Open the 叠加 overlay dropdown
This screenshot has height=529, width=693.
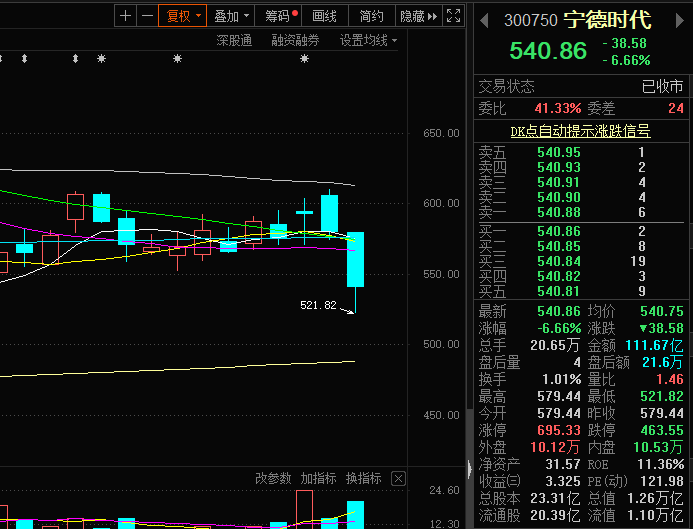tap(231, 16)
